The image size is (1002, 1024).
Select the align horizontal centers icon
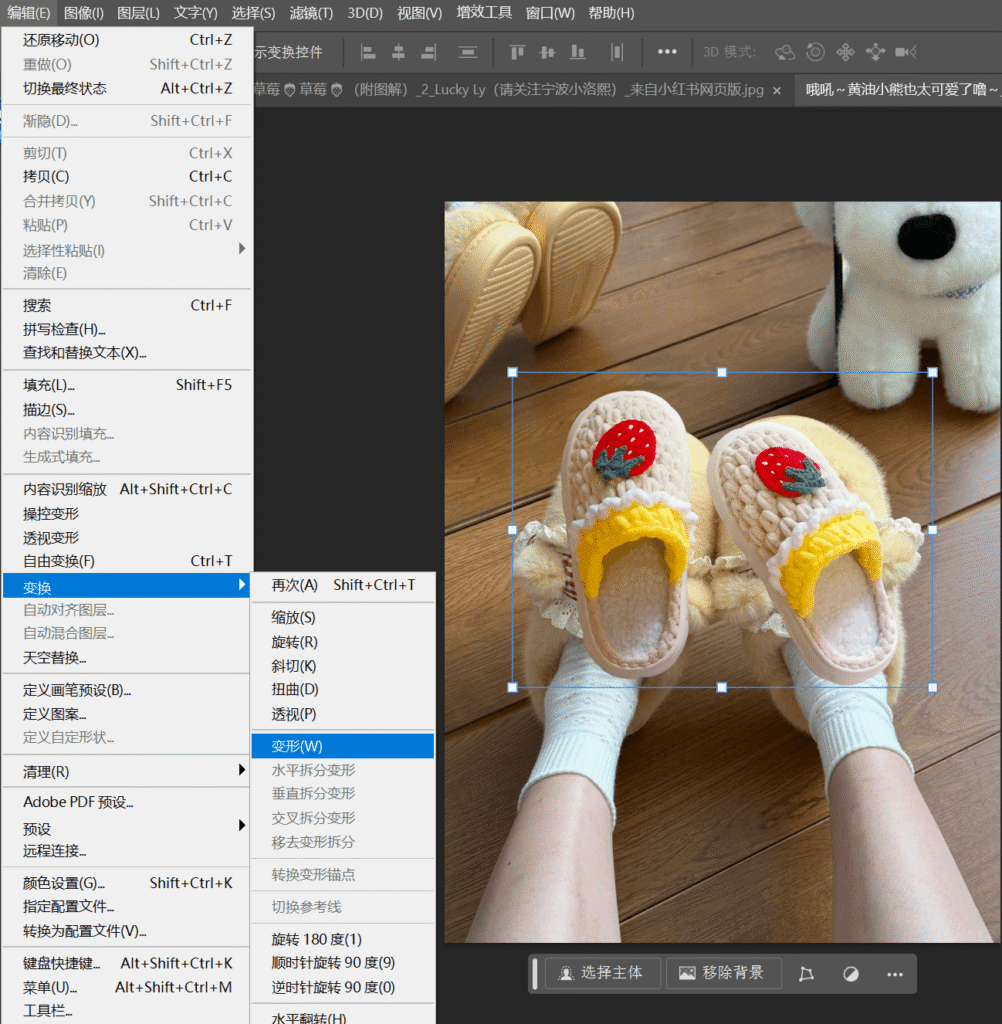[x=399, y=51]
